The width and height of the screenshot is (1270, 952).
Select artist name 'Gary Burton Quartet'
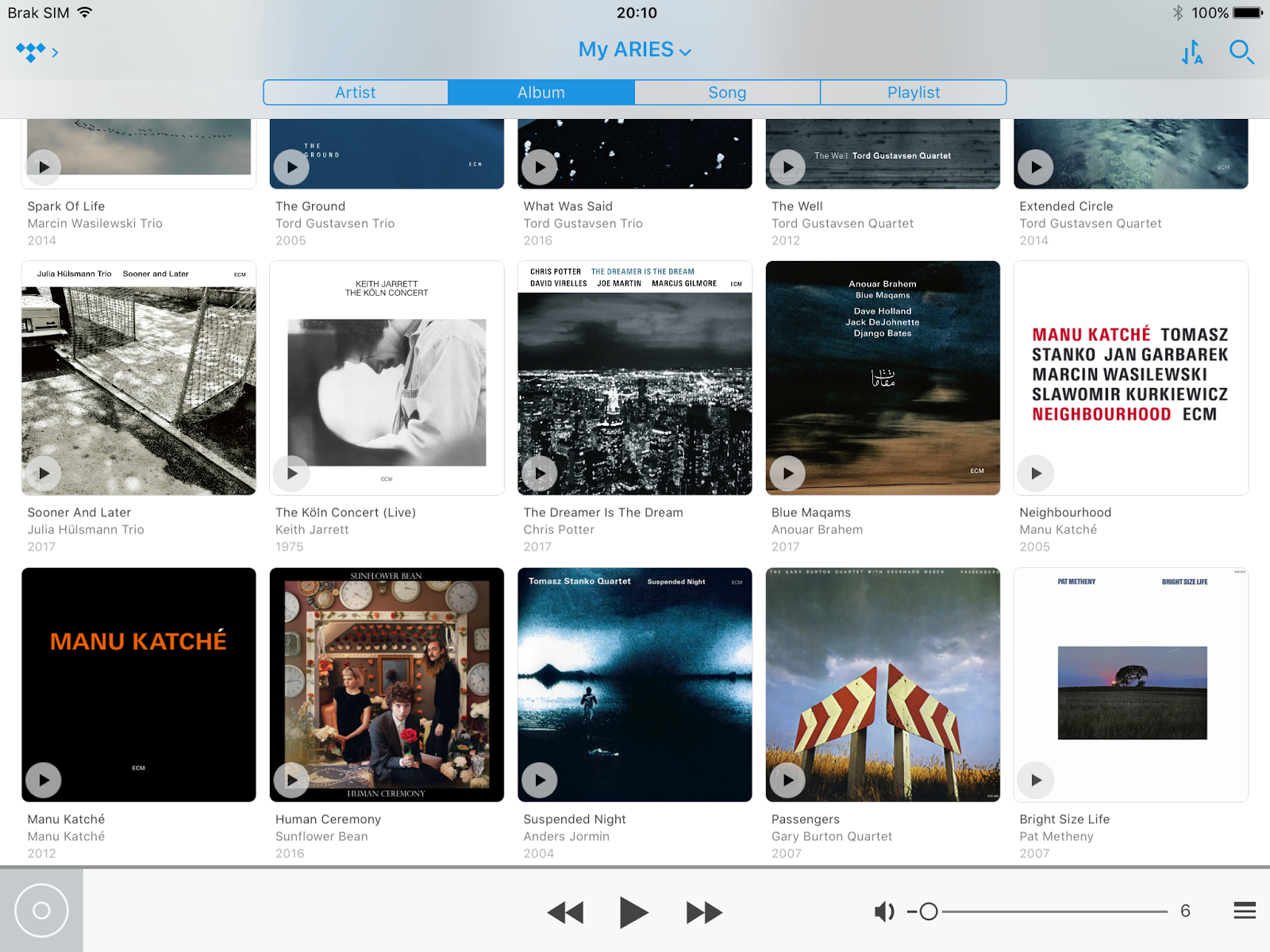832,836
